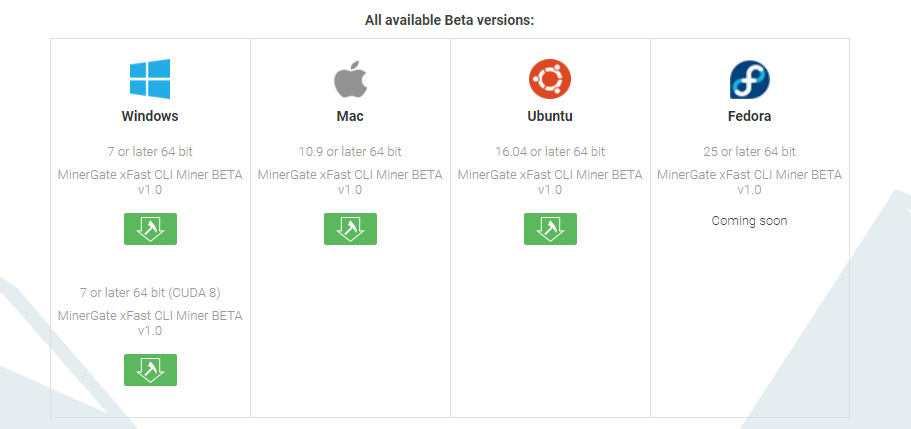Download the Windows 64 bit miner
Image resolution: width=911 pixels, height=429 pixels.
pyautogui.click(x=150, y=229)
